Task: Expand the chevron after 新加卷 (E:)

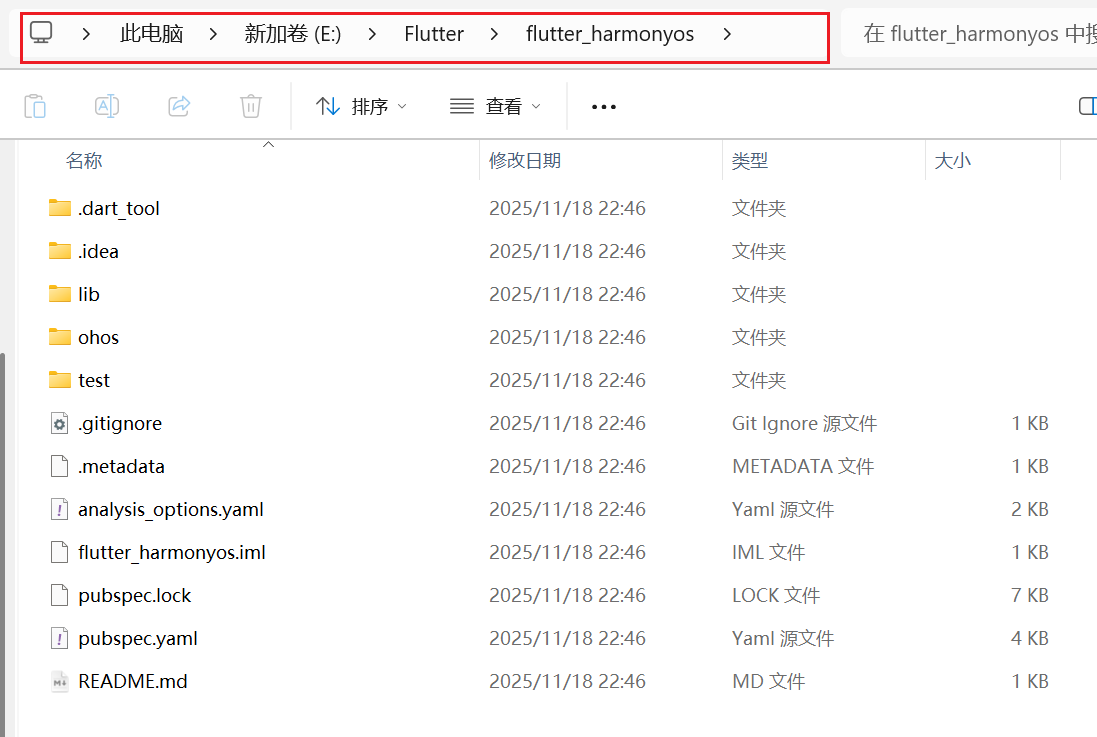Action: click(372, 34)
